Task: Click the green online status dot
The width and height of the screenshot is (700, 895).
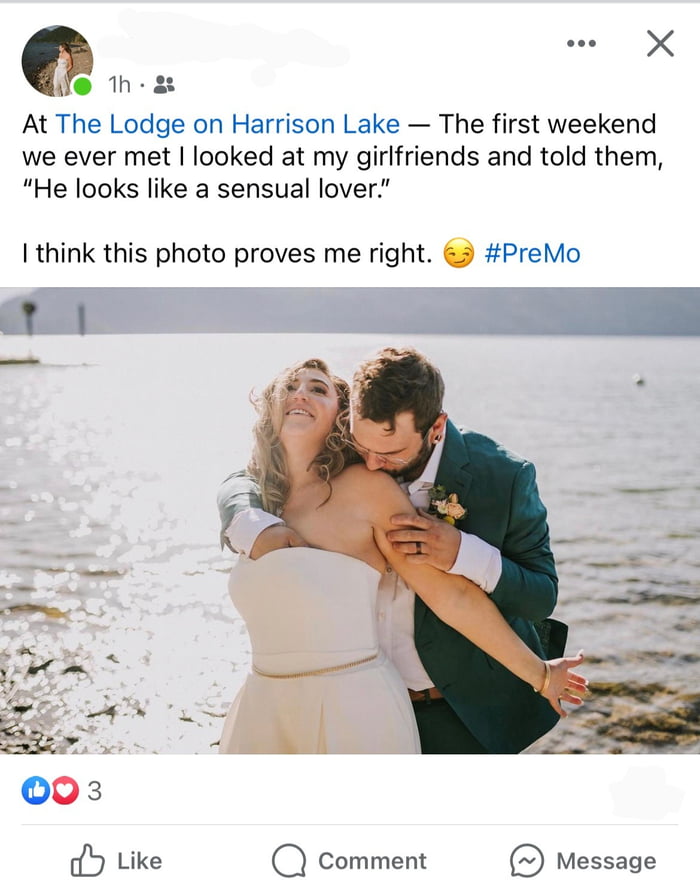Action: [x=83, y=87]
